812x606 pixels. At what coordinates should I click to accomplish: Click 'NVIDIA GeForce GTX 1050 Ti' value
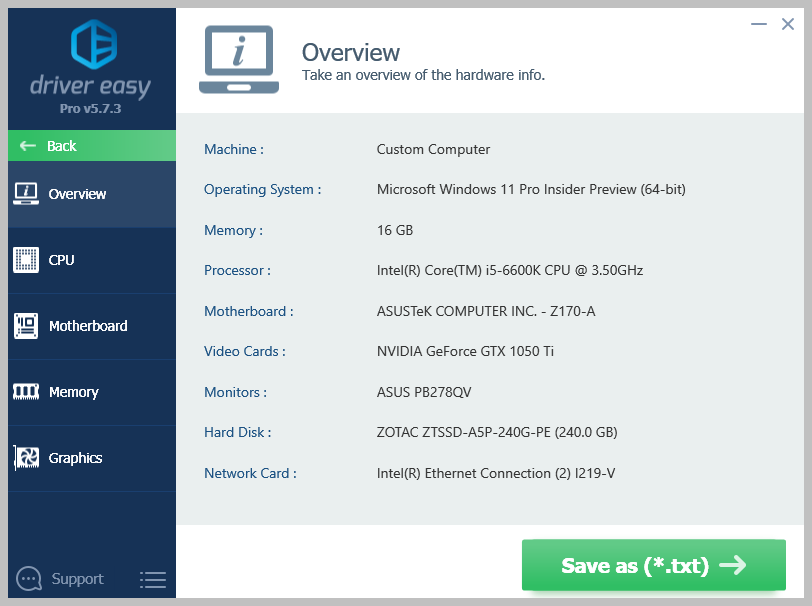click(465, 351)
